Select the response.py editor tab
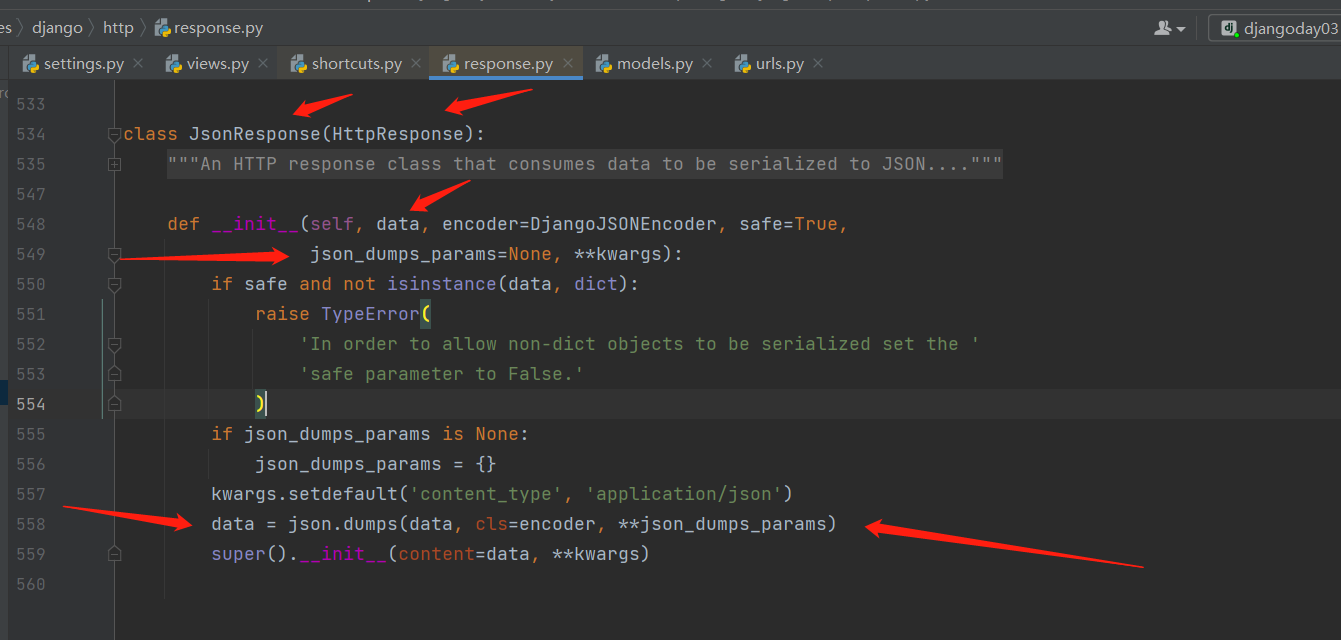 tap(508, 63)
